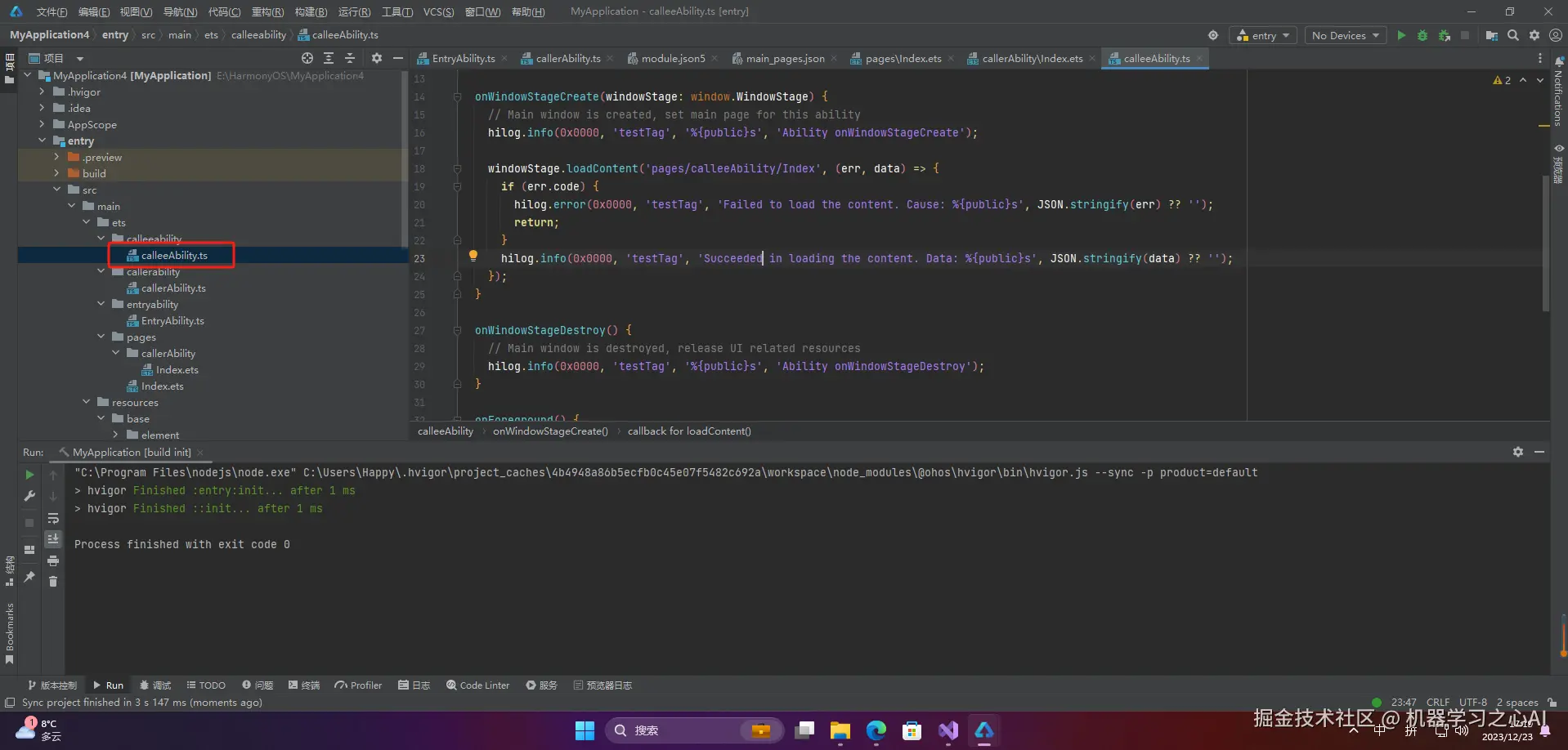This screenshot has height=750, width=1568.
Task: Open the VCS(S) menu
Action: coord(438,11)
